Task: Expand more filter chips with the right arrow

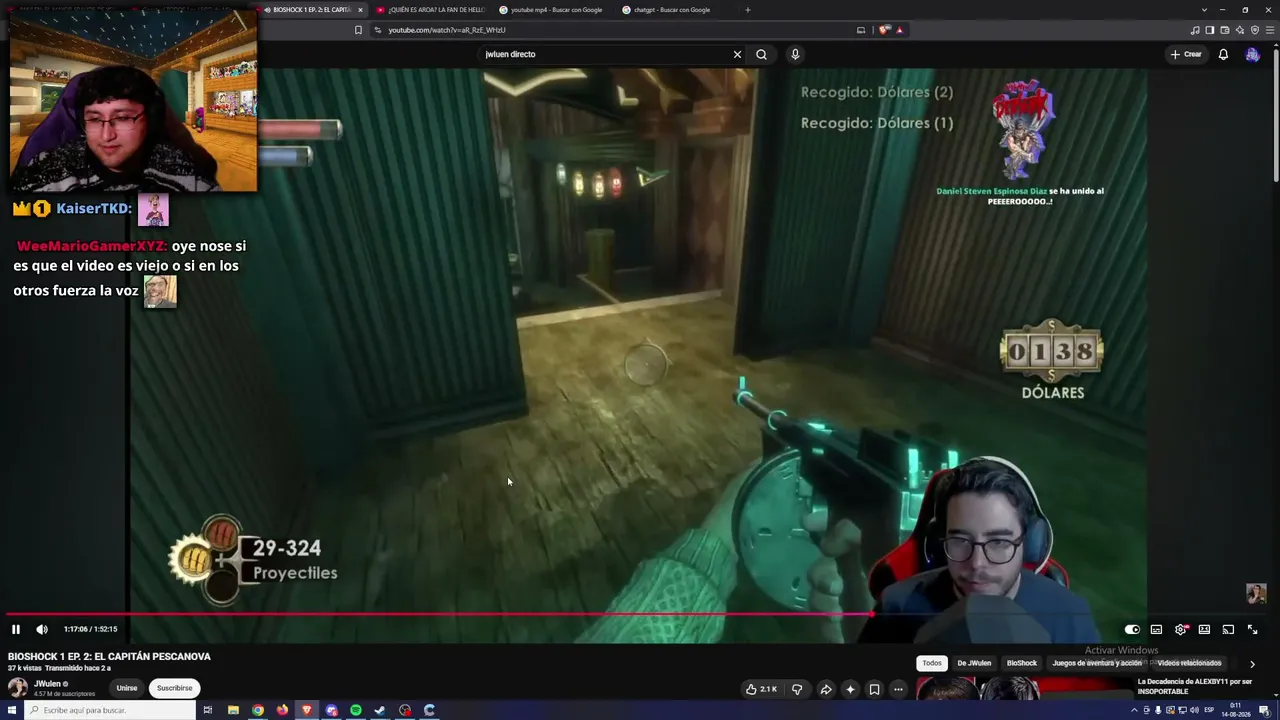Action: (1252, 664)
